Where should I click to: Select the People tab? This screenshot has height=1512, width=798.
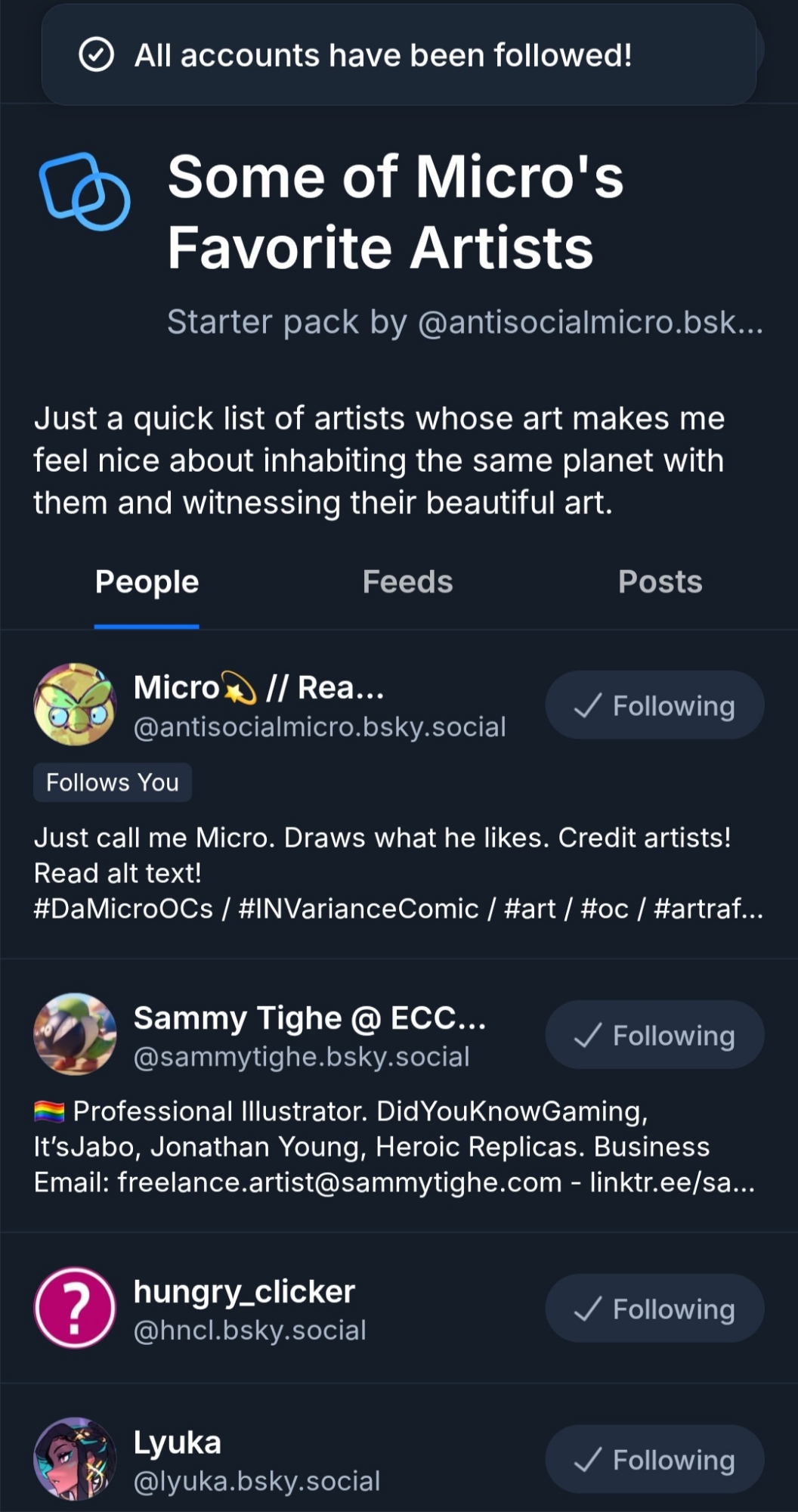pyautogui.click(x=147, y=582)
